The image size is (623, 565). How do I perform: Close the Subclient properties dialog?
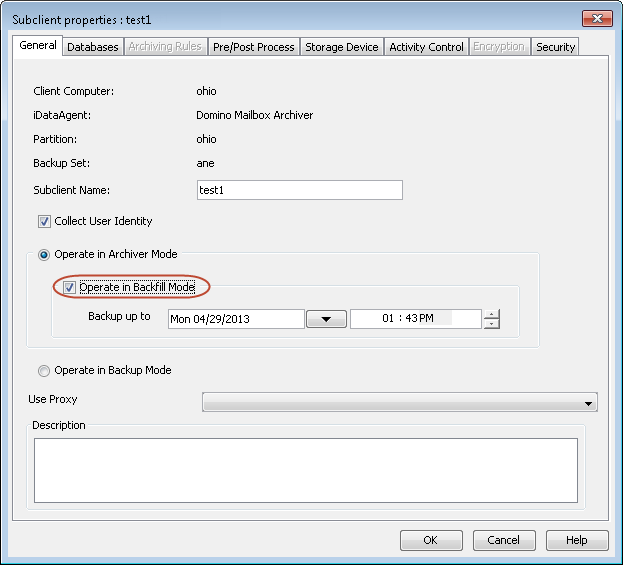pyautogui.click(x=596, y=19)
